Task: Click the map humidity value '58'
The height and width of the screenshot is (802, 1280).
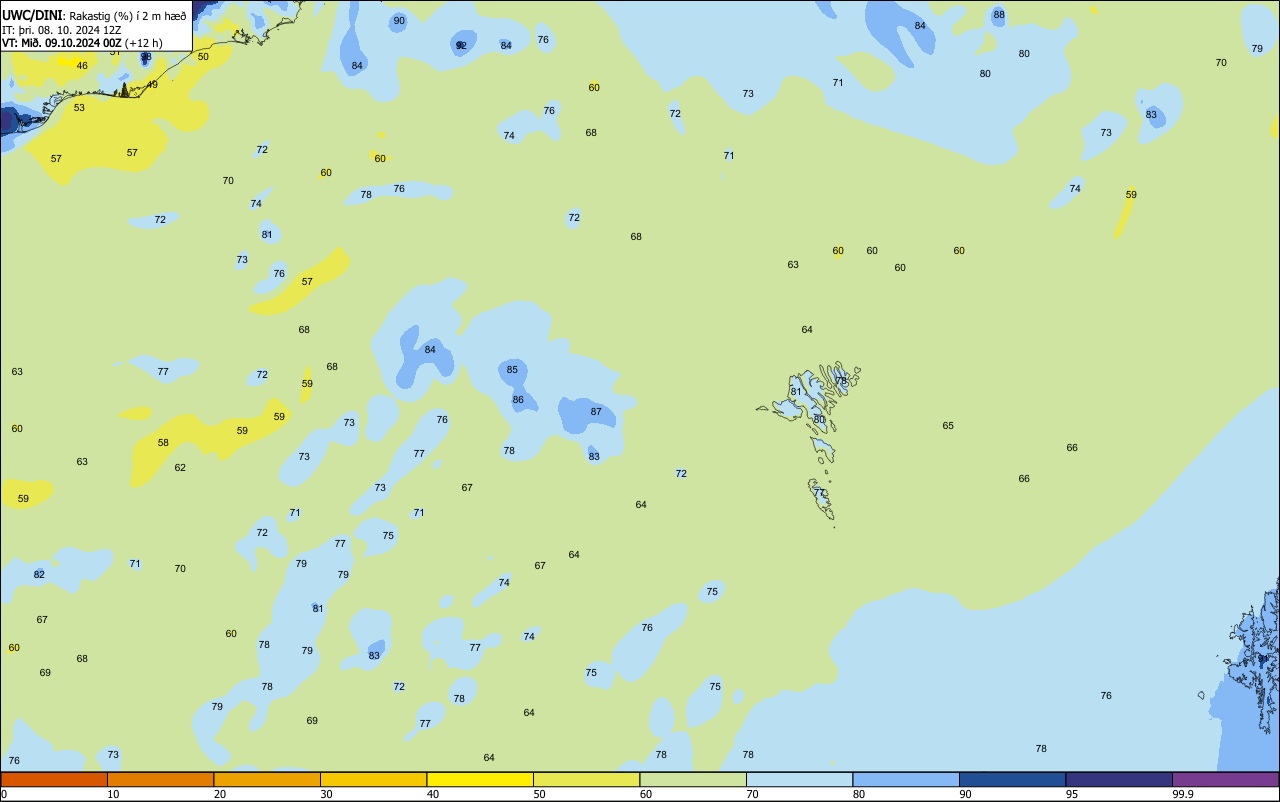Action: point(163,443)
